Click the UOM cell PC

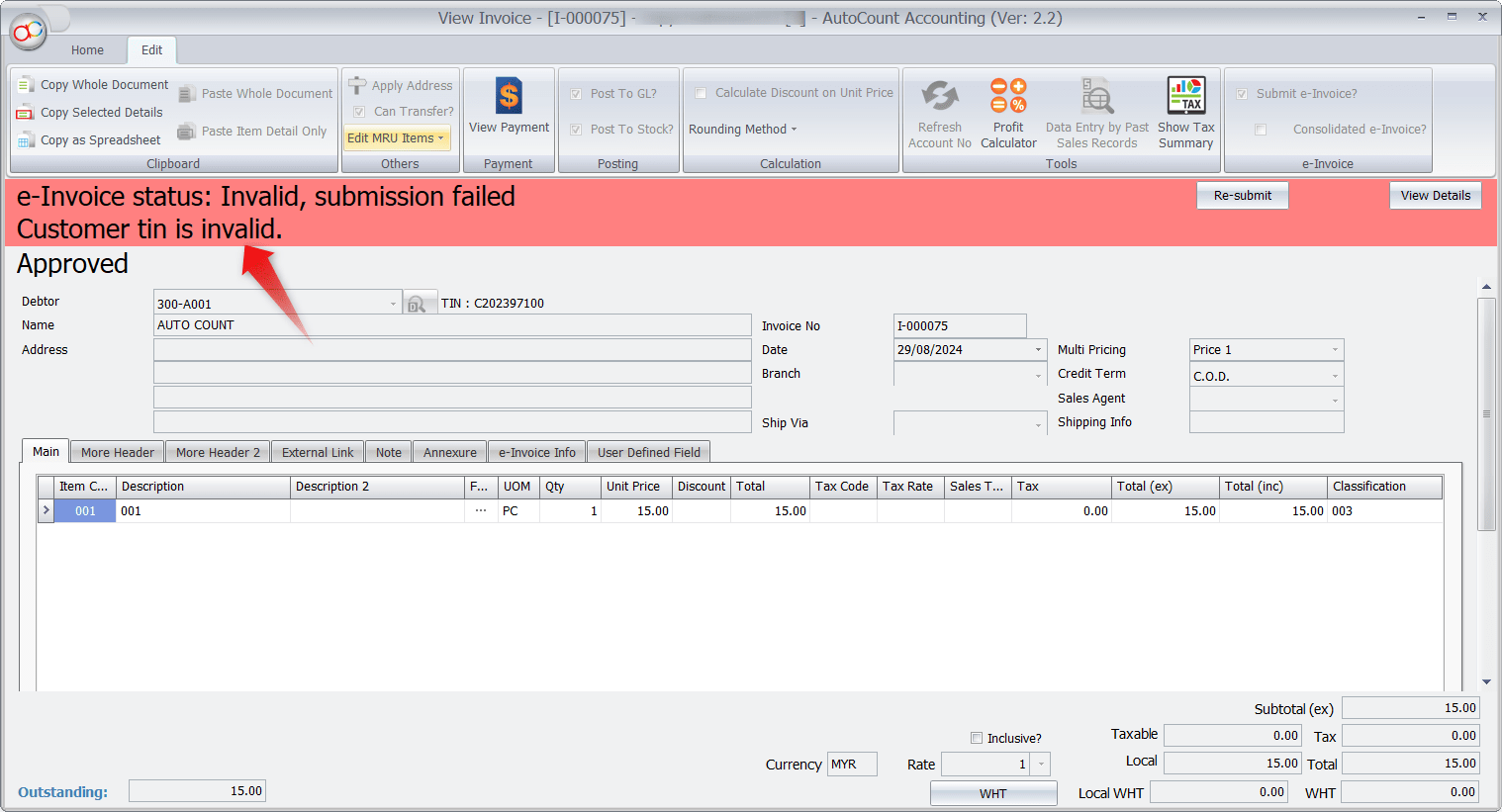(x=518, y=511)
